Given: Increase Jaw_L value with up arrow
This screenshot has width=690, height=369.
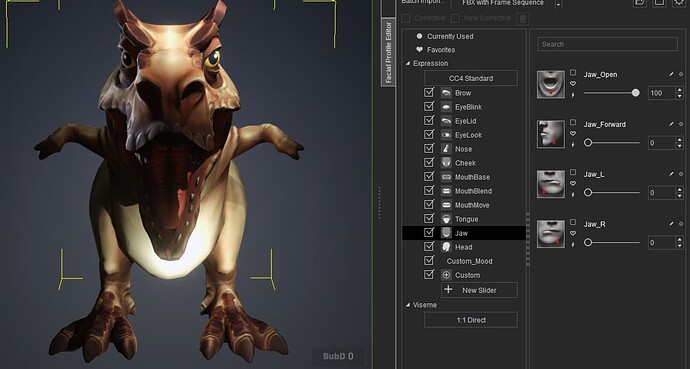Looking at the screenshot, I should coord(679,190).
